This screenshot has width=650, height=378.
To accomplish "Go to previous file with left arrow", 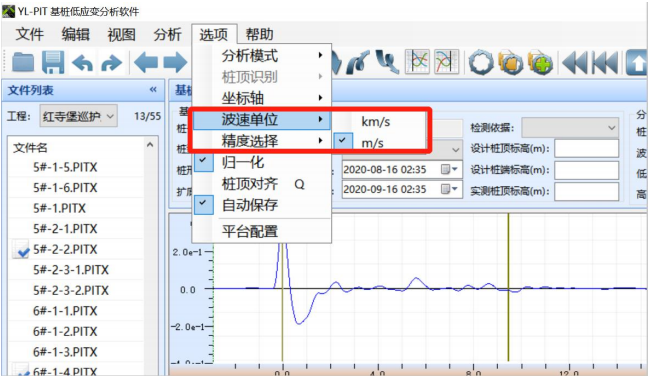I will tap(146, 63).
